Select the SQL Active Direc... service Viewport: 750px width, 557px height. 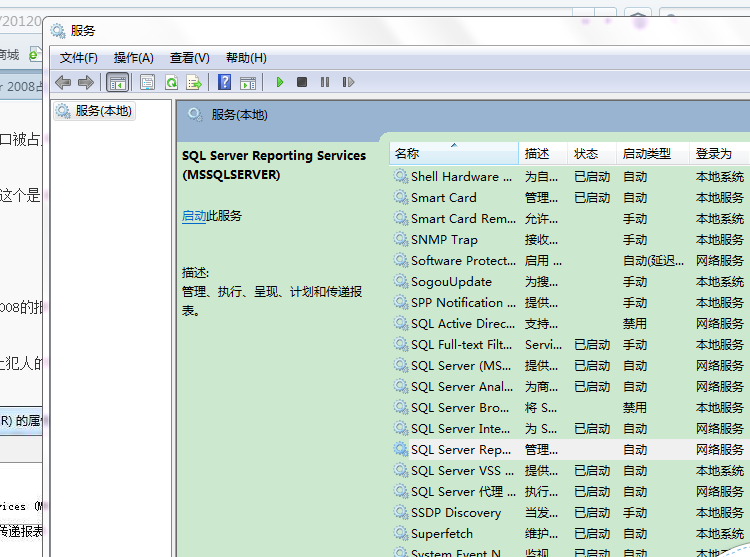(463, 324)
